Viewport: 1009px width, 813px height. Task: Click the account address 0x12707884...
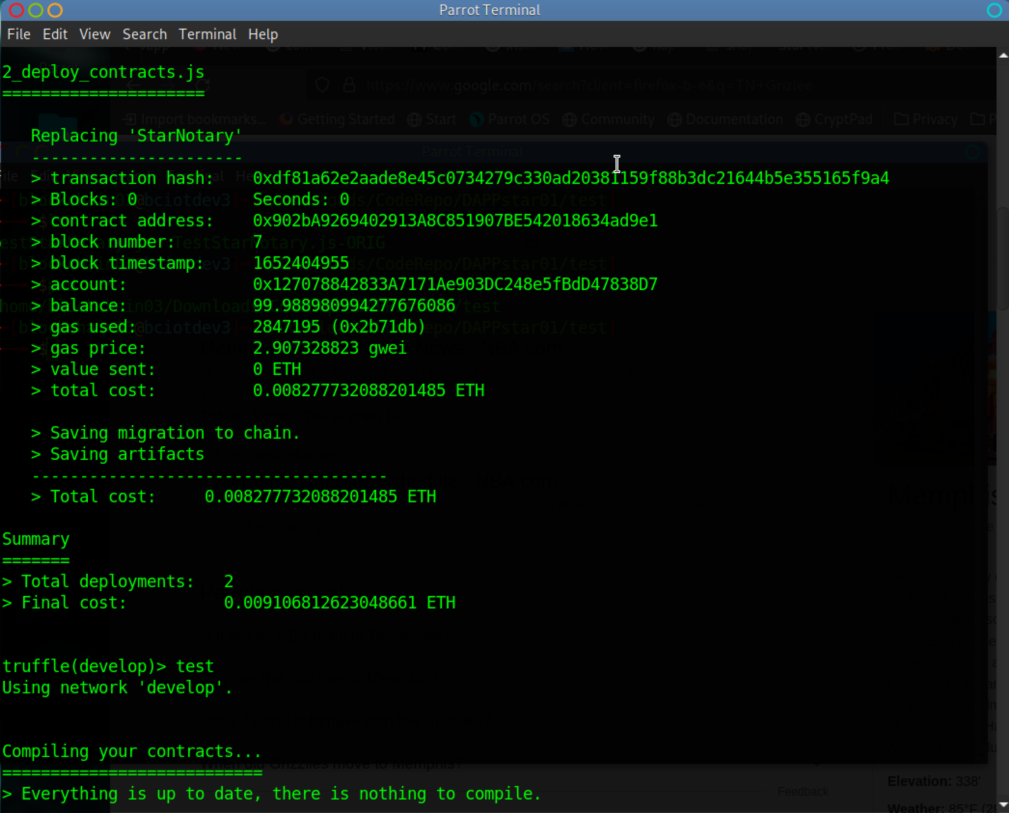click(455, 285)
